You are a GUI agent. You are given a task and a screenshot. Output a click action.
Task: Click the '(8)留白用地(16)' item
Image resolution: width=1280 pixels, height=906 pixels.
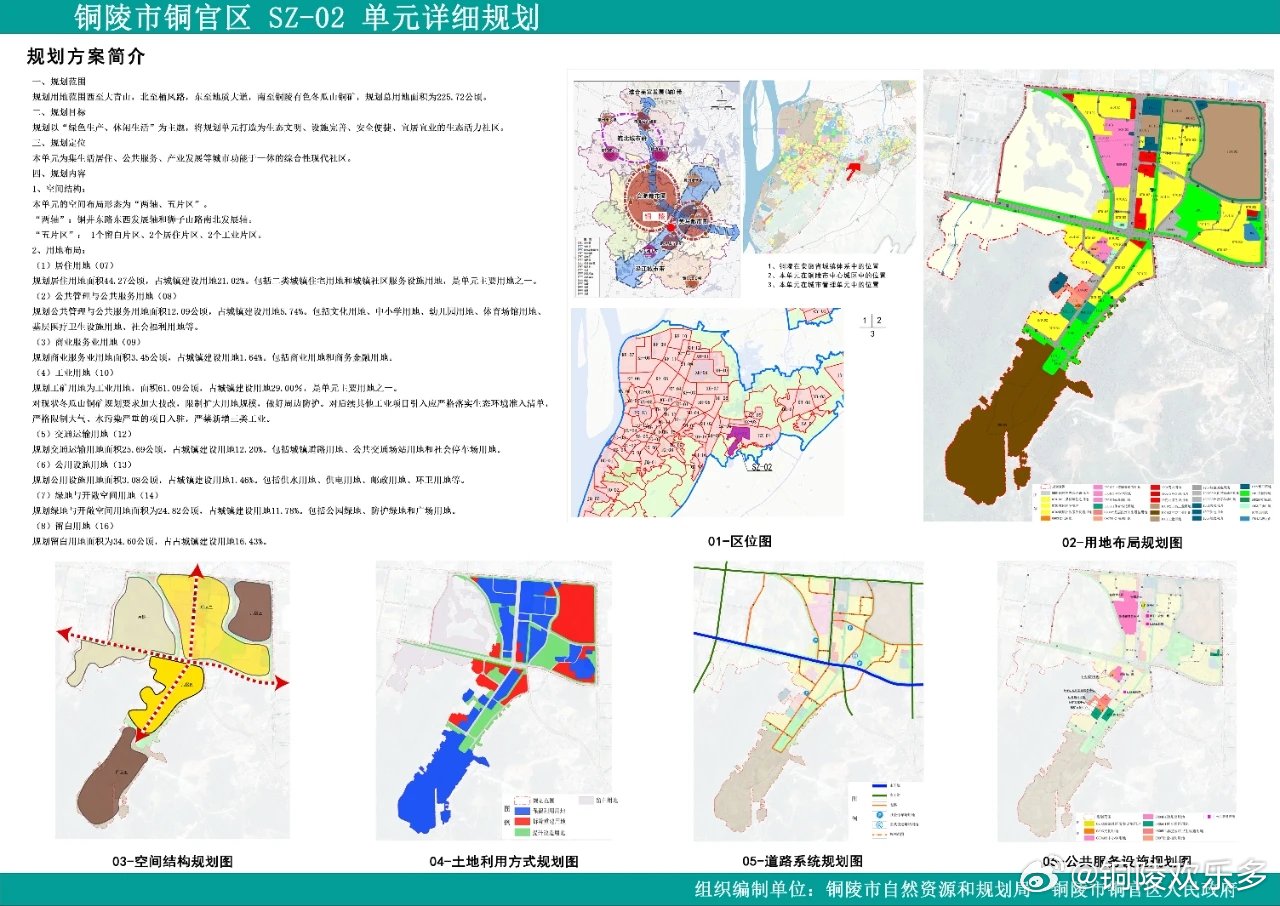pyautogui.click(x=77, y=527)
